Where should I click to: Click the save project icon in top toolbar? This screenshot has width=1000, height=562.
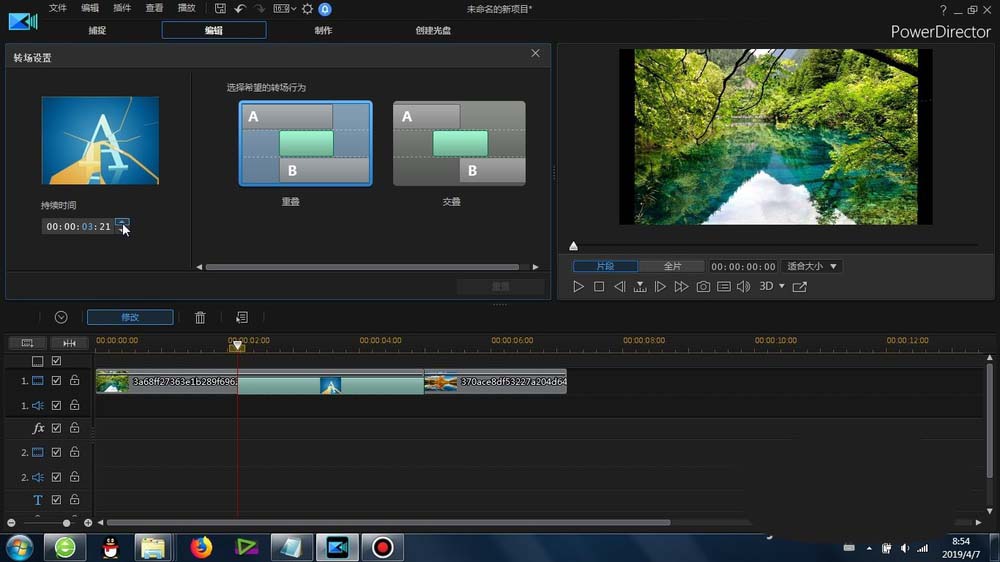(x=220, y=9)
